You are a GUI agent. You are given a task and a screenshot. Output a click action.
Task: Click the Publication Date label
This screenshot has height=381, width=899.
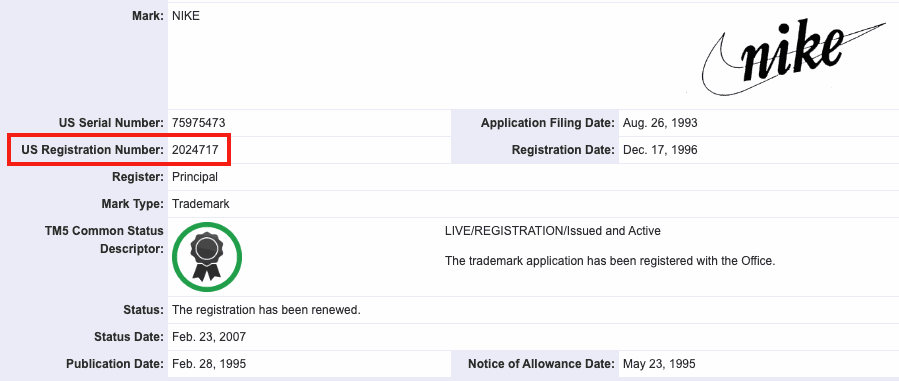coord(115,364)
